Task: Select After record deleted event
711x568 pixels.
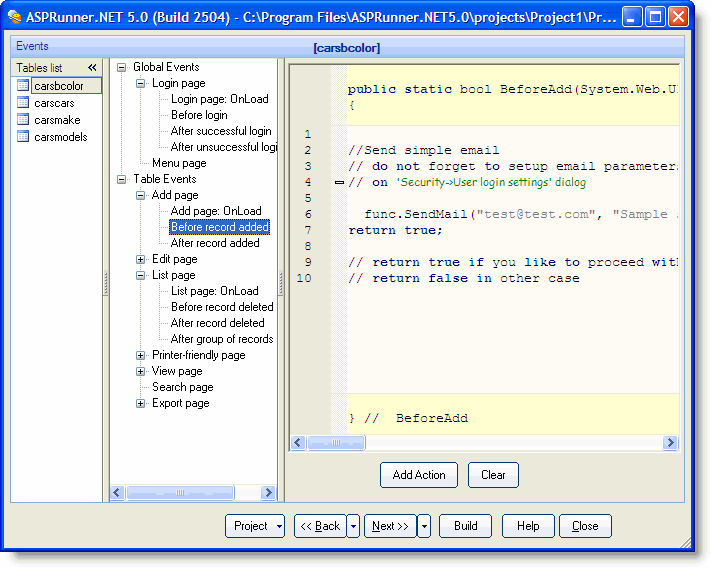Action: coord(217,323)
